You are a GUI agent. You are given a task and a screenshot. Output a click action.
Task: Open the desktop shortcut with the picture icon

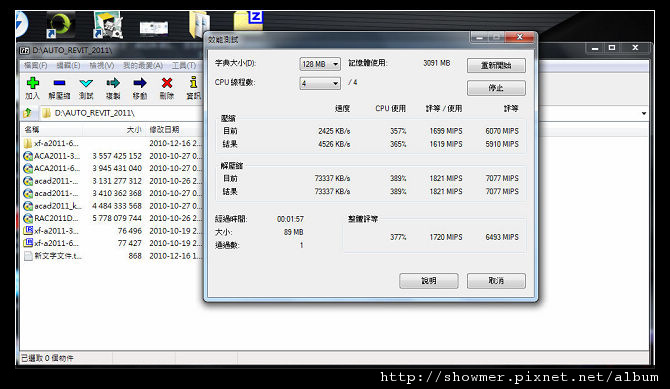(108, 24)
